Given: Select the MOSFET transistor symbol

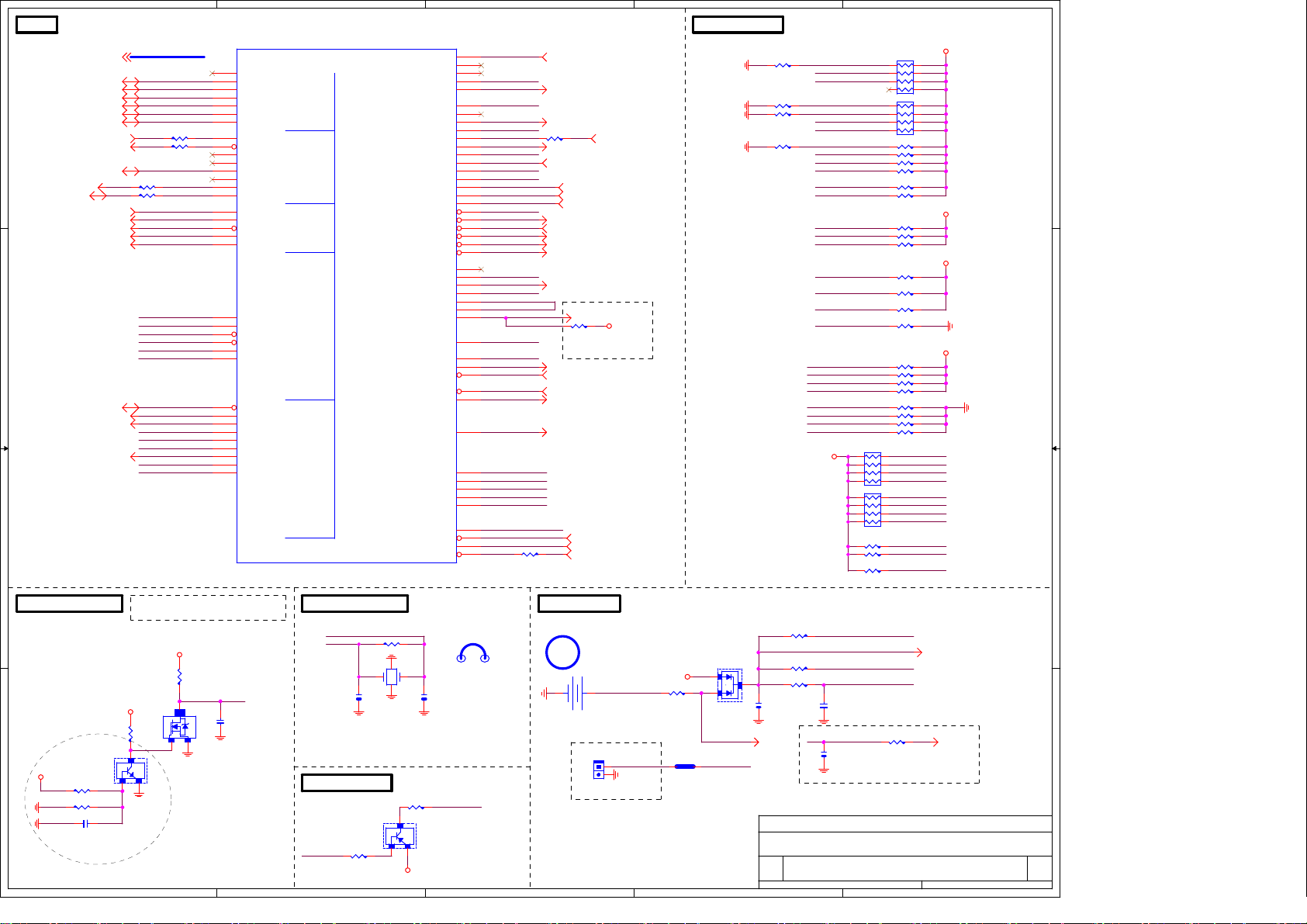Looking at the screenshot, I should point(179,726).
